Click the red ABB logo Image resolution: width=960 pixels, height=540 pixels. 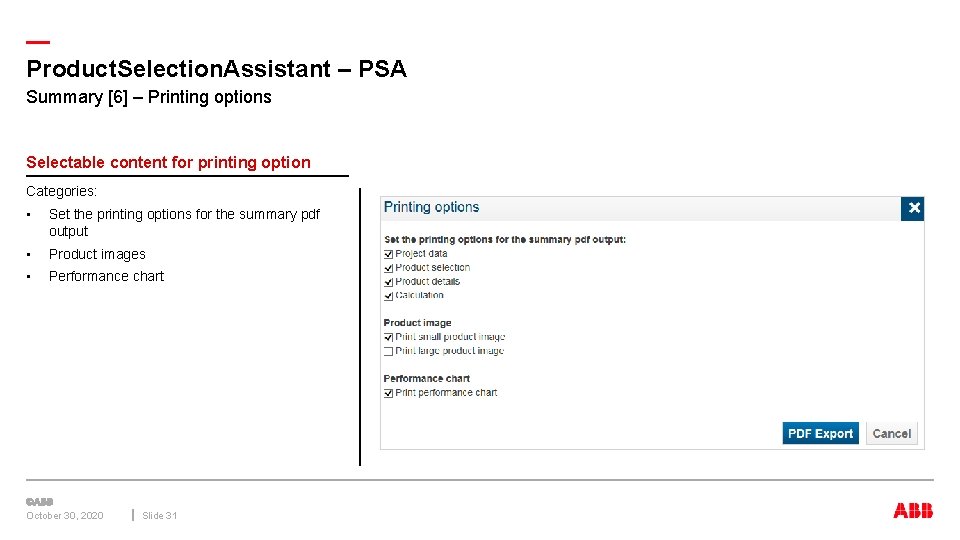click(x=913, y=510)
